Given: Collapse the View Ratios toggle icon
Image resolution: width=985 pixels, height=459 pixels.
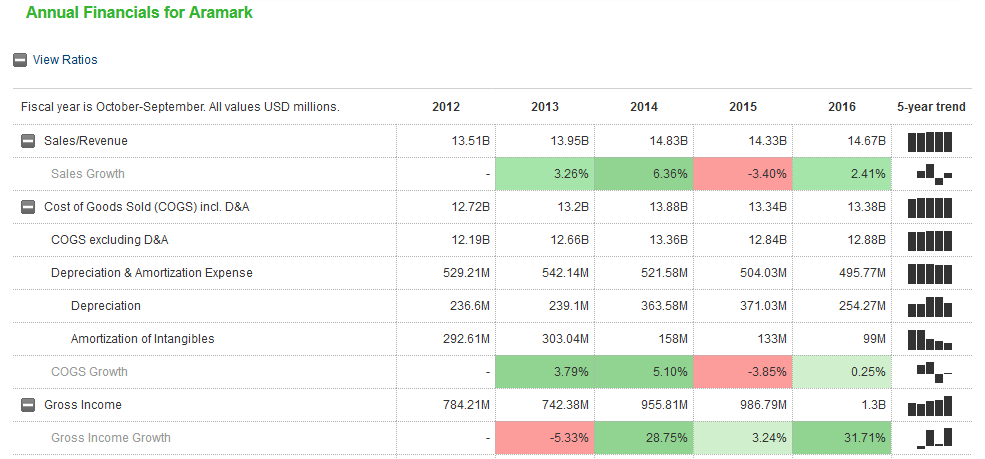Looking at the screenshot, I should (20, 60).
